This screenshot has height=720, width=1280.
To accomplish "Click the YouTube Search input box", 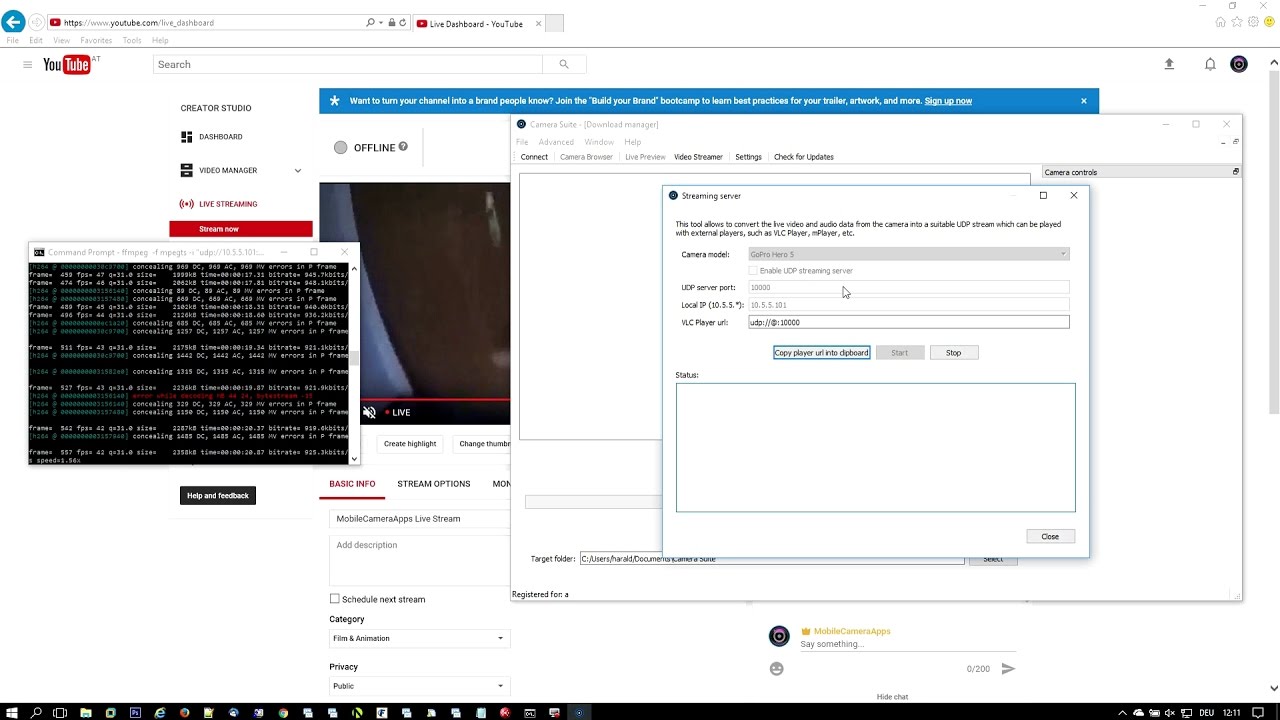I will (x=348, y=64).
